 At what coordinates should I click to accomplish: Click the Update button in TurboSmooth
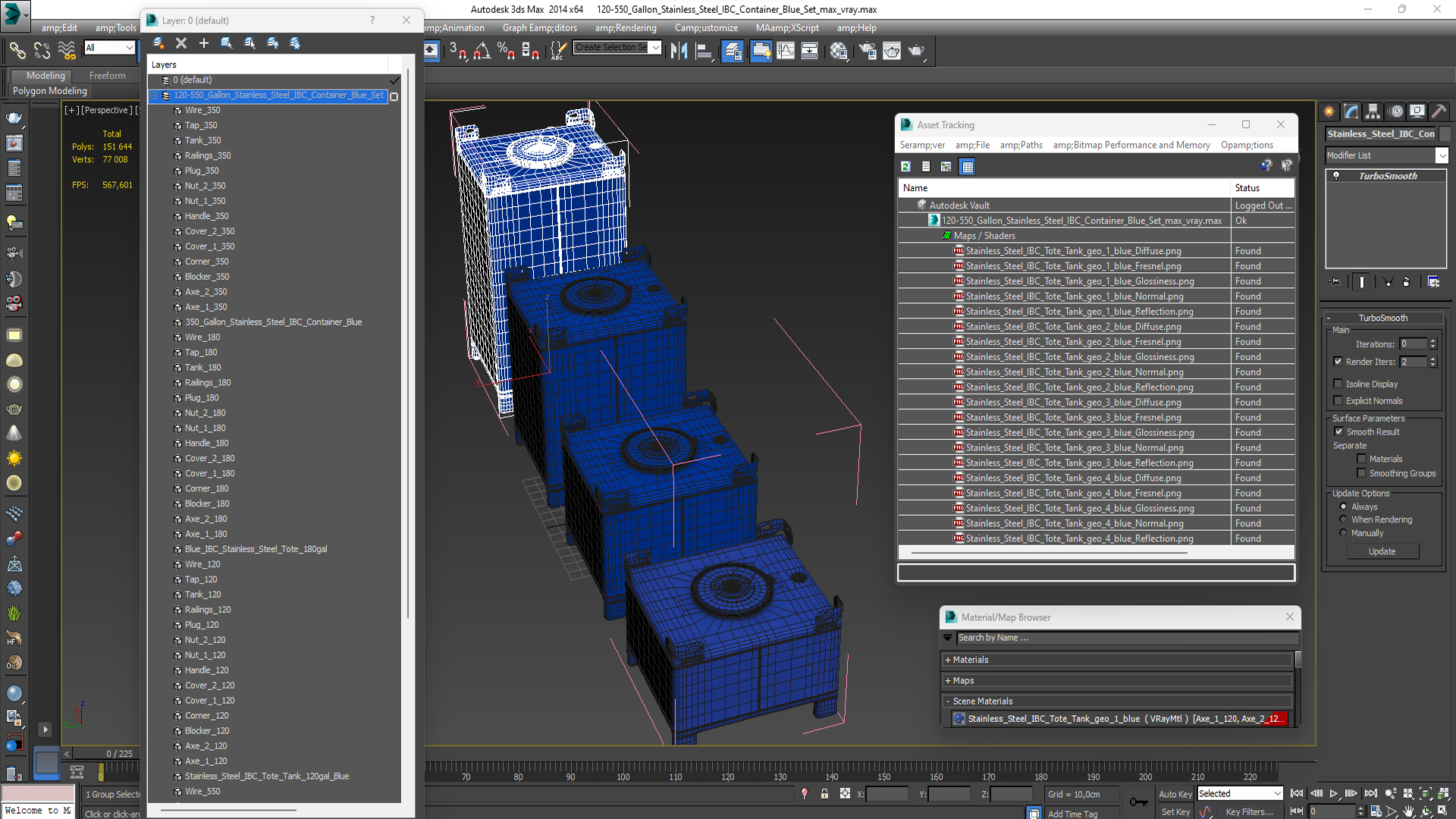pyautogui.click(x=1383, y=551)
